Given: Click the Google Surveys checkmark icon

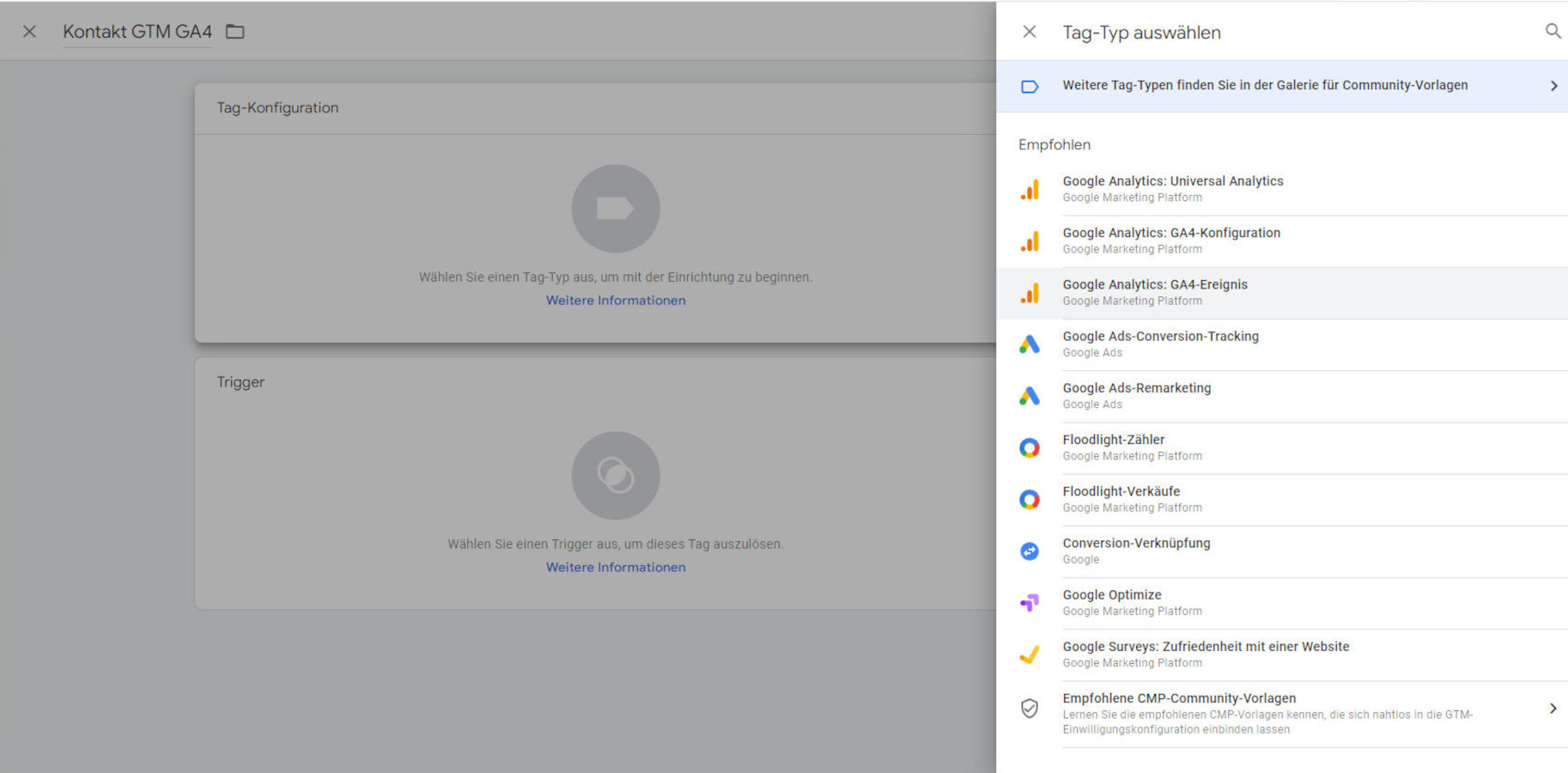Looking at the screenshot, I should pyautogui.click(x=1030, y=654).
